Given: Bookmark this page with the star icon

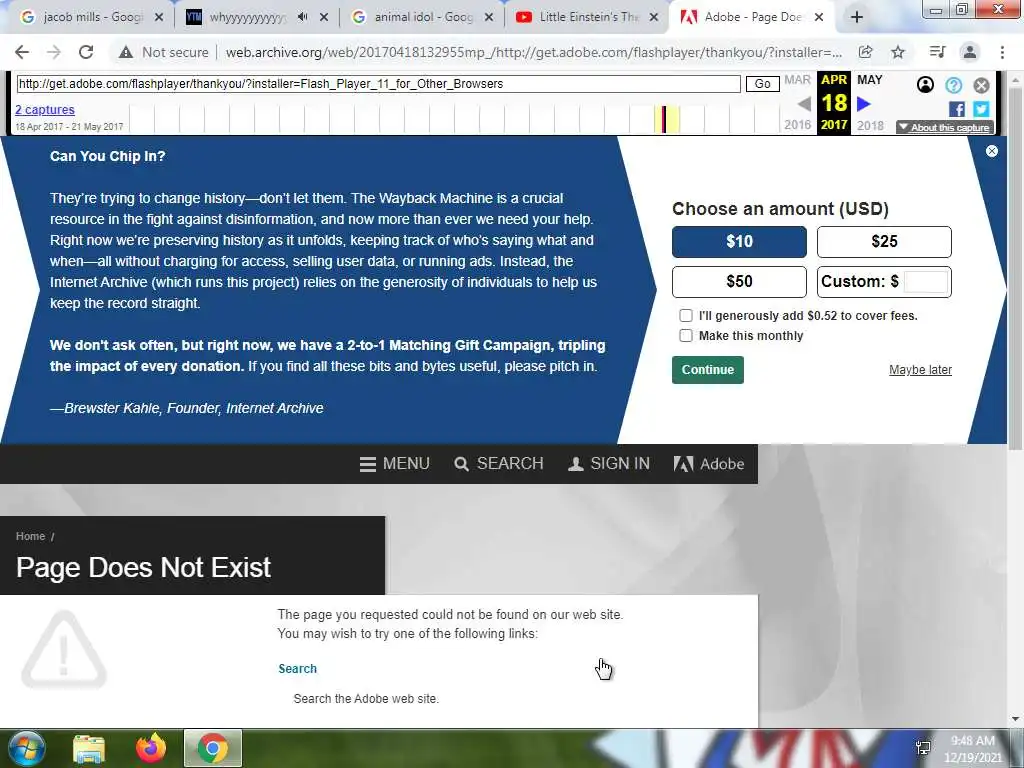Looking at the screenshot, I should (x=898, y=52).
